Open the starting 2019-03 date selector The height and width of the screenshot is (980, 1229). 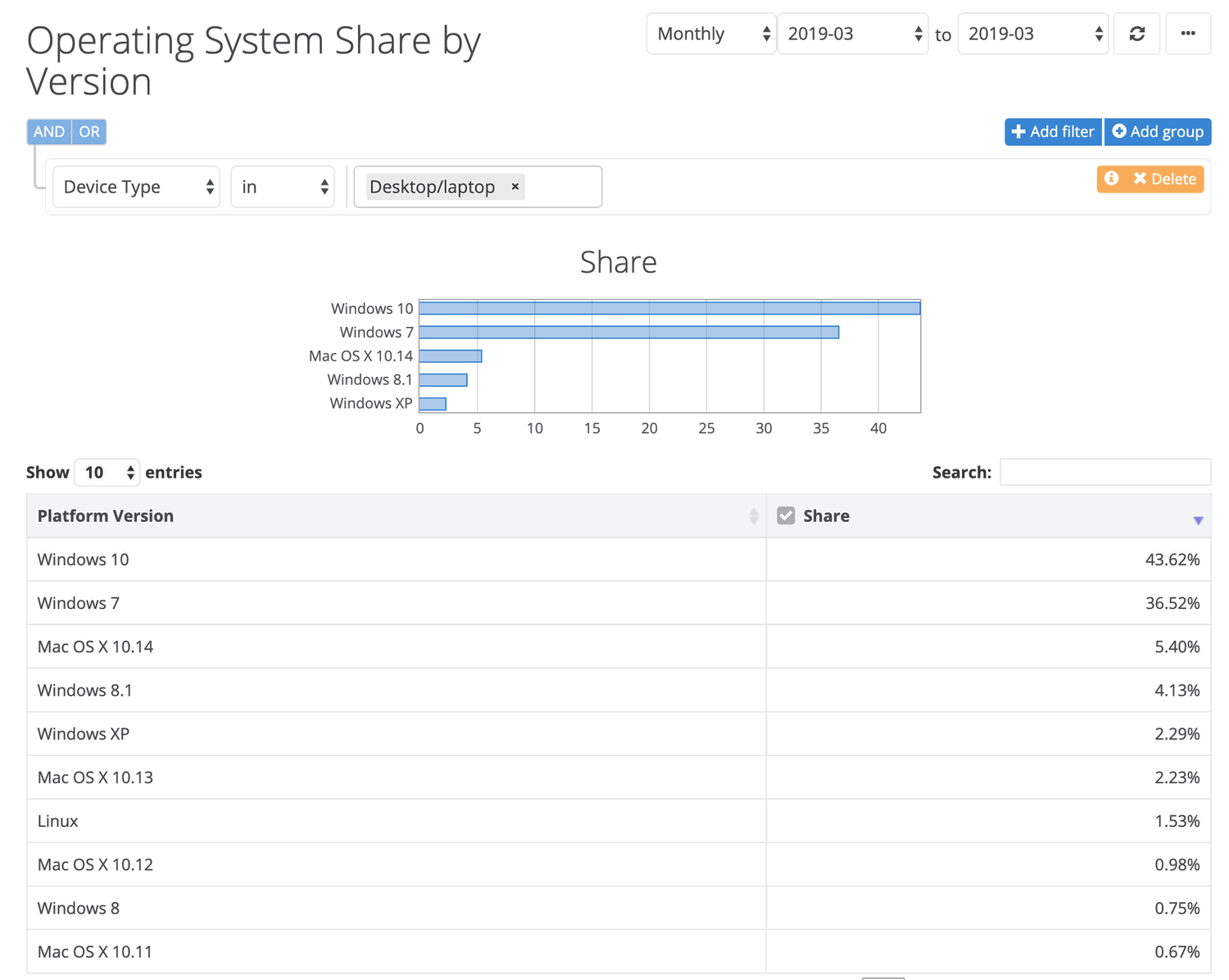852,34
